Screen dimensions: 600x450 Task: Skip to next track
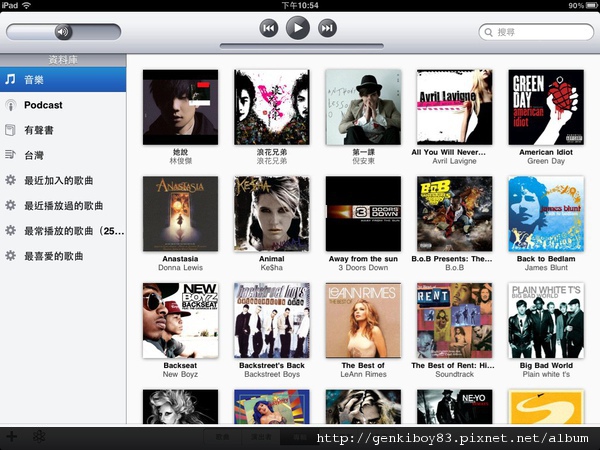[327, 28]
